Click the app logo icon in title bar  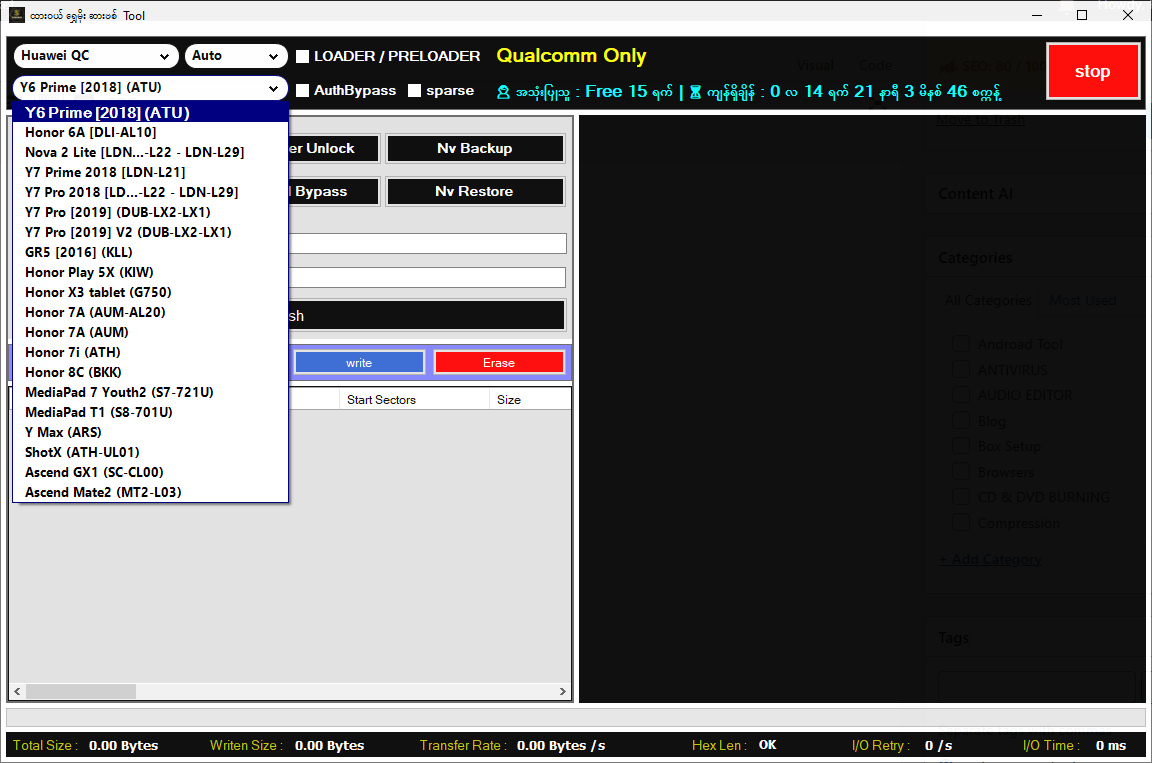(16, 15)
